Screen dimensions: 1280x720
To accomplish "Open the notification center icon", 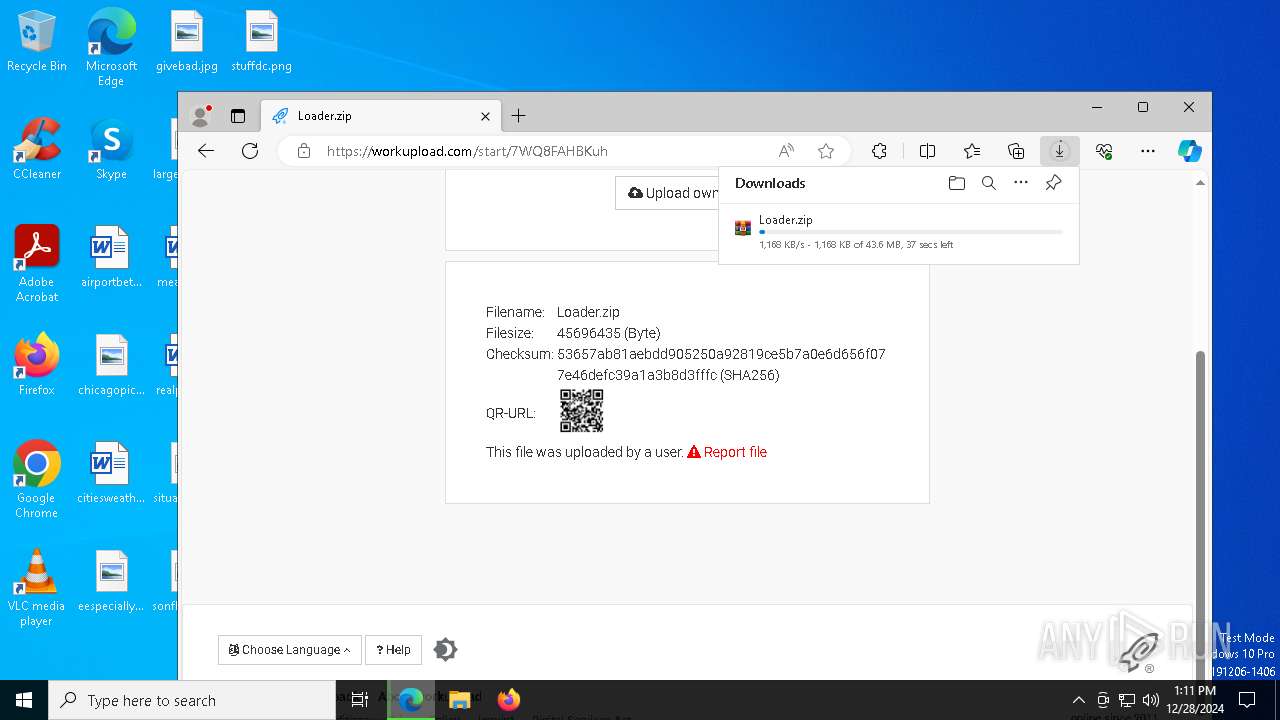I will coord(1247,700).
